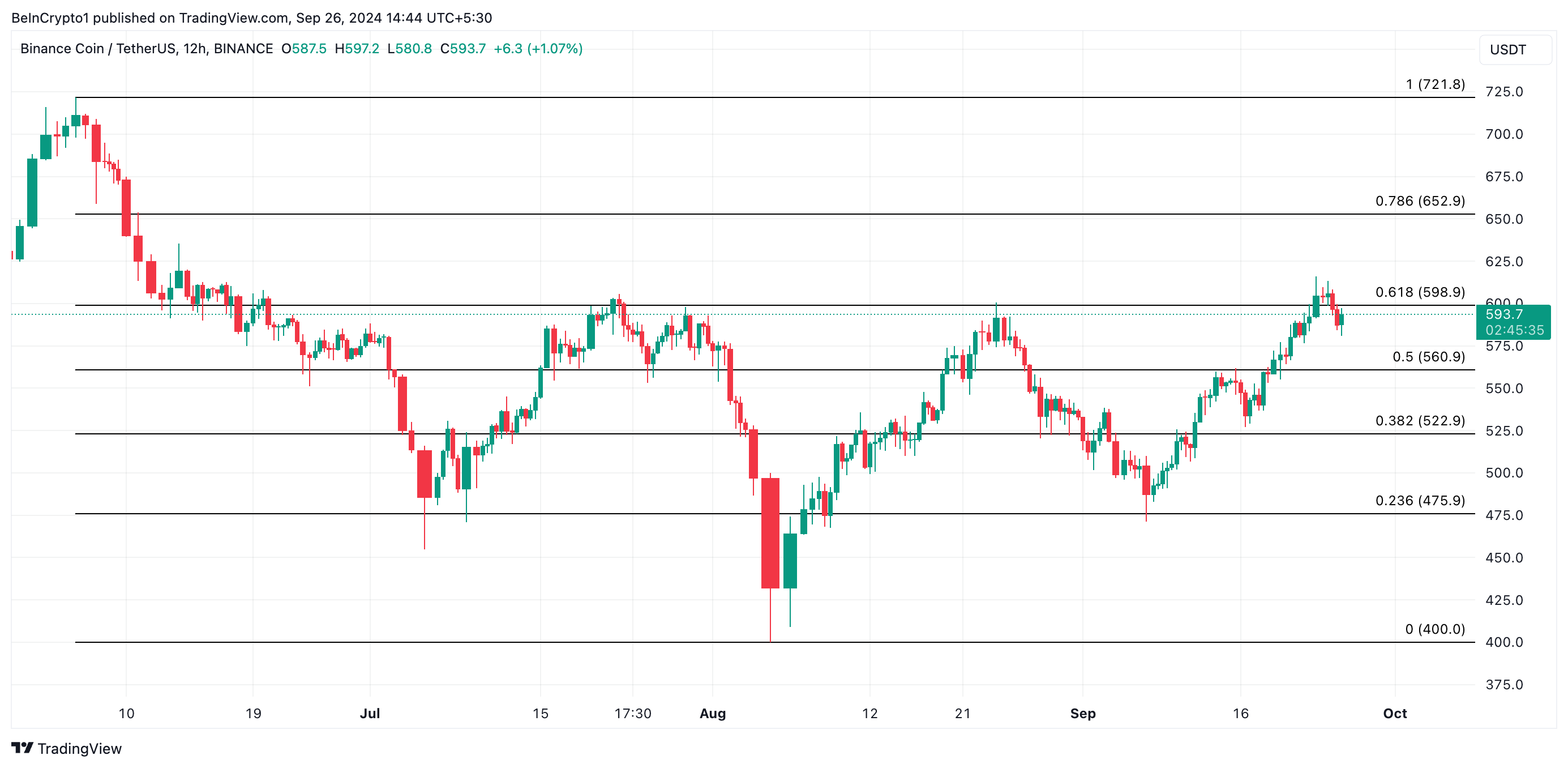
Task: Click the Sep label on the time axis
Action: (1082, 713)
